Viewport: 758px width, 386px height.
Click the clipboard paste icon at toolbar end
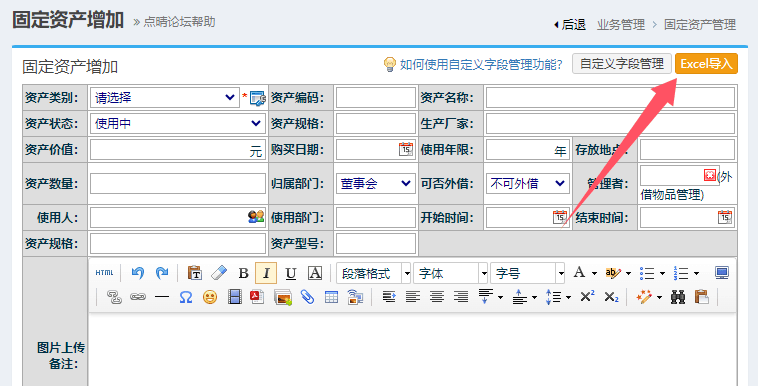701,297
